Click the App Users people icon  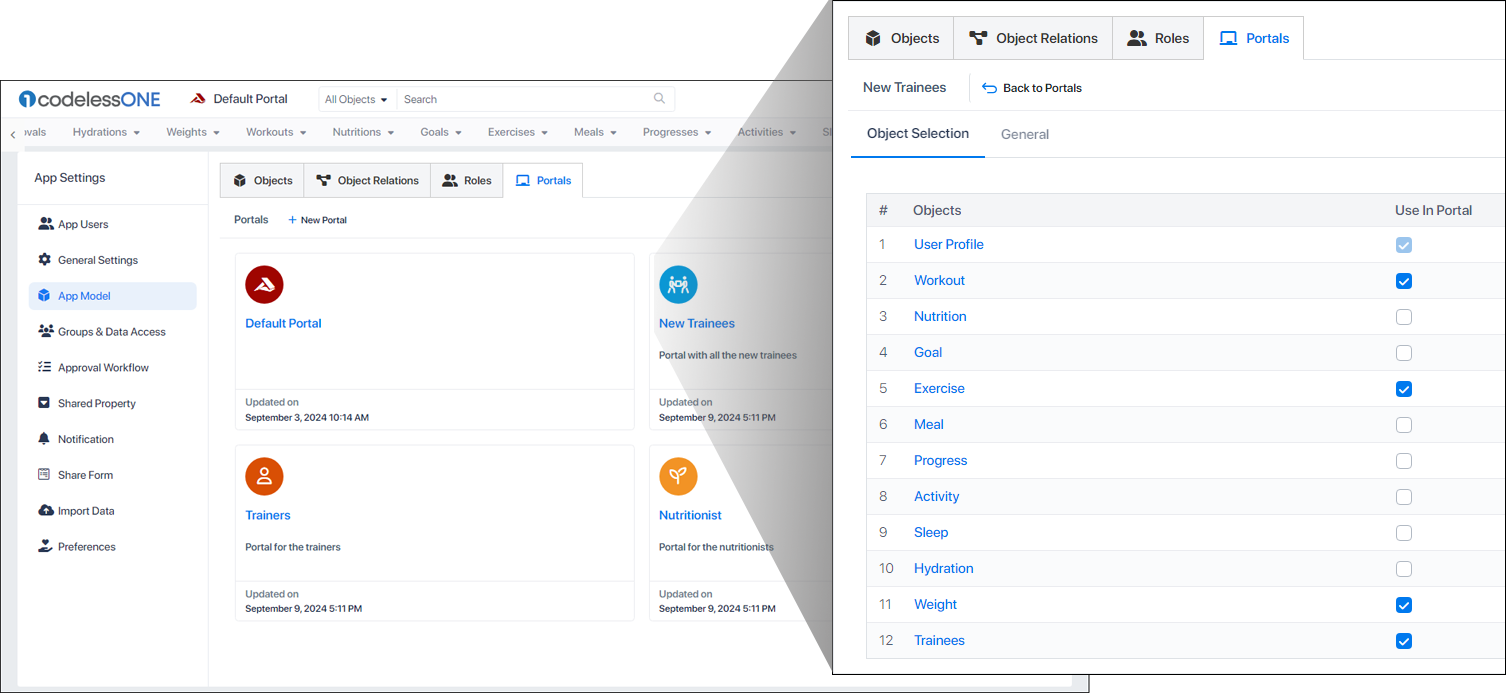point(46,224)
